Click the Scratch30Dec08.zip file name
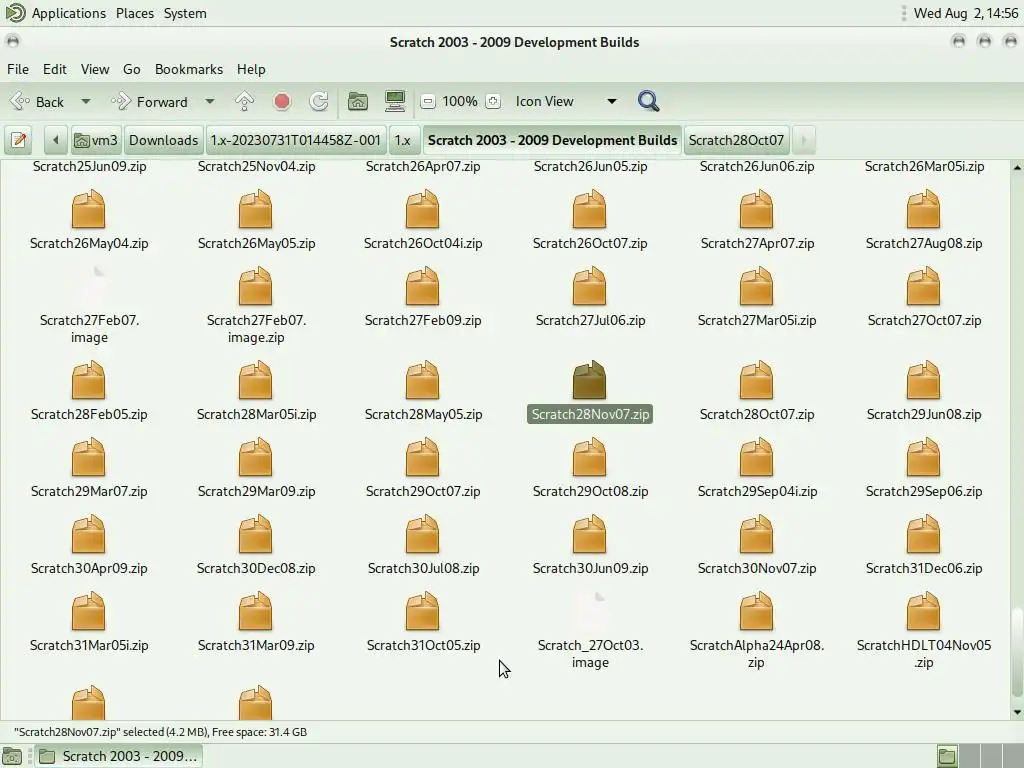The height and width of the screenshot is (768, 1024). [256, 568]
